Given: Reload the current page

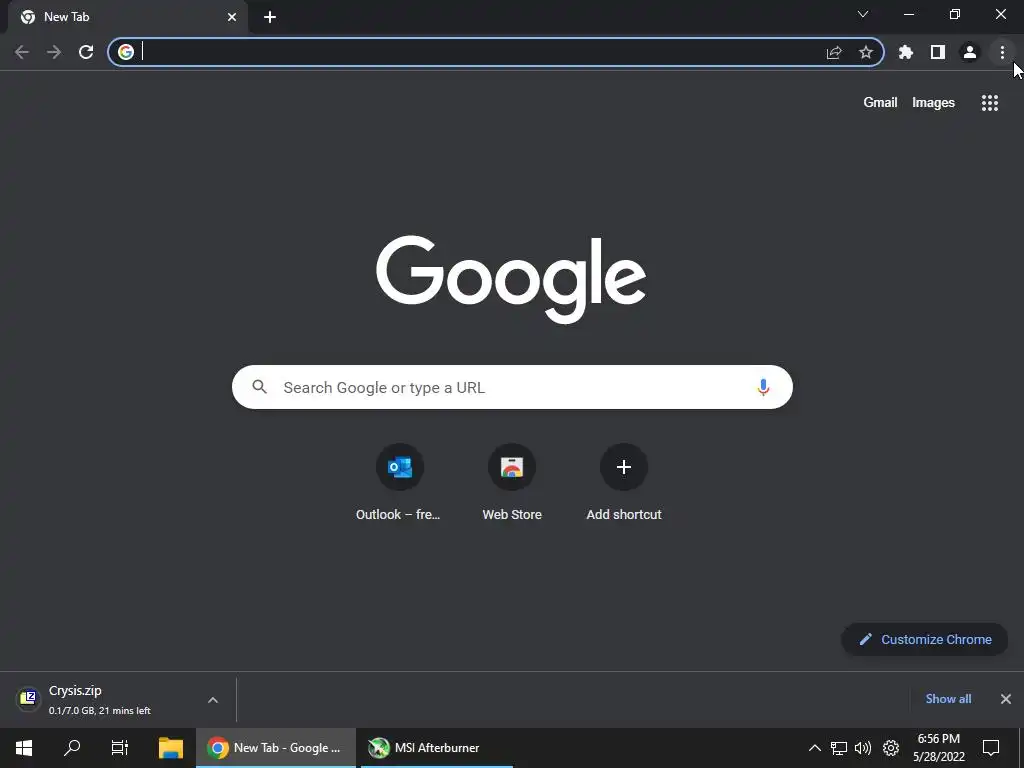Looking at the screenshot, I should (86, 52).
